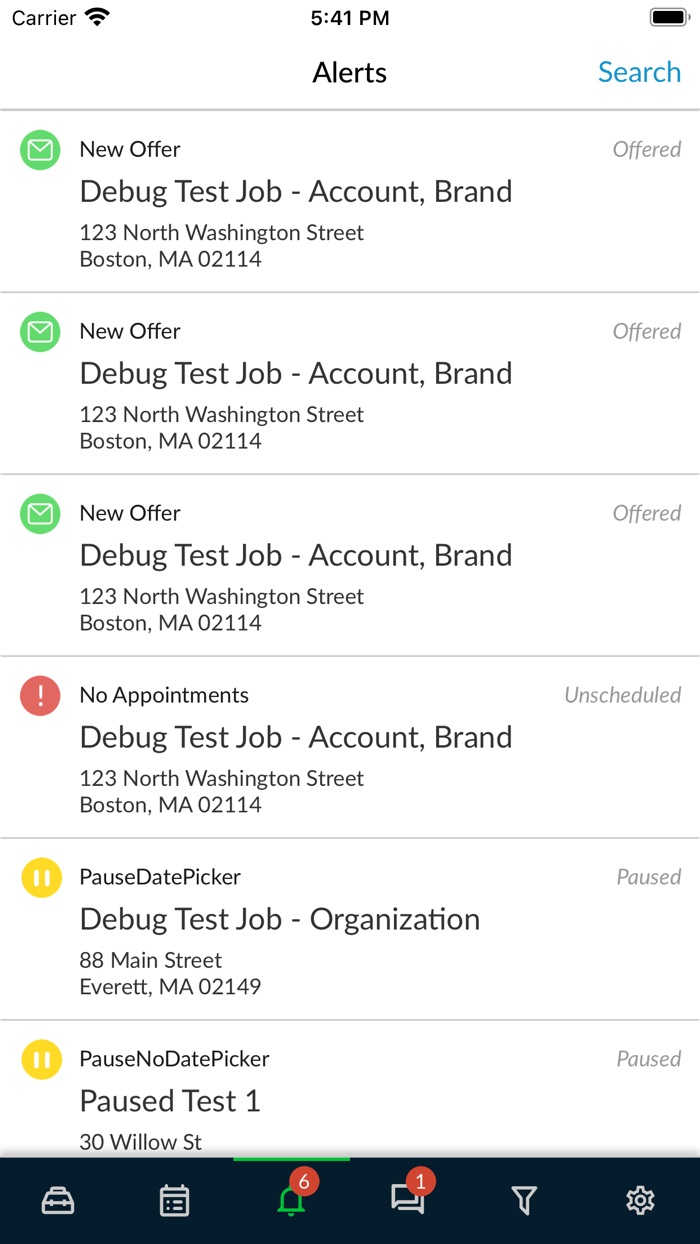This screenshot has height=1244, width=700.
Task: Open the jobs toolbox icon
Action: [57, 1200]
